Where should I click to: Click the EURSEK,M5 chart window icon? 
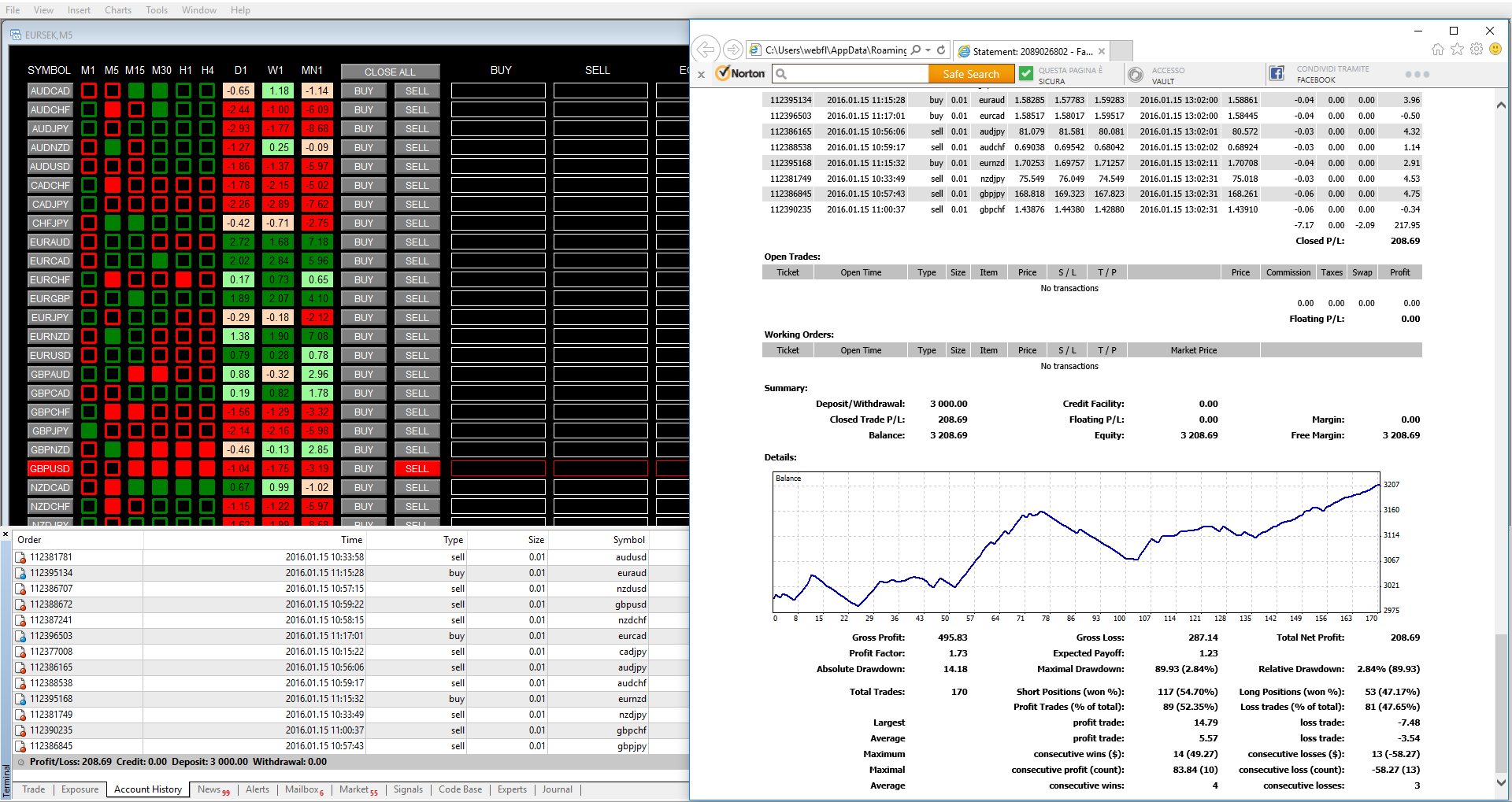(x=16, y=35)
